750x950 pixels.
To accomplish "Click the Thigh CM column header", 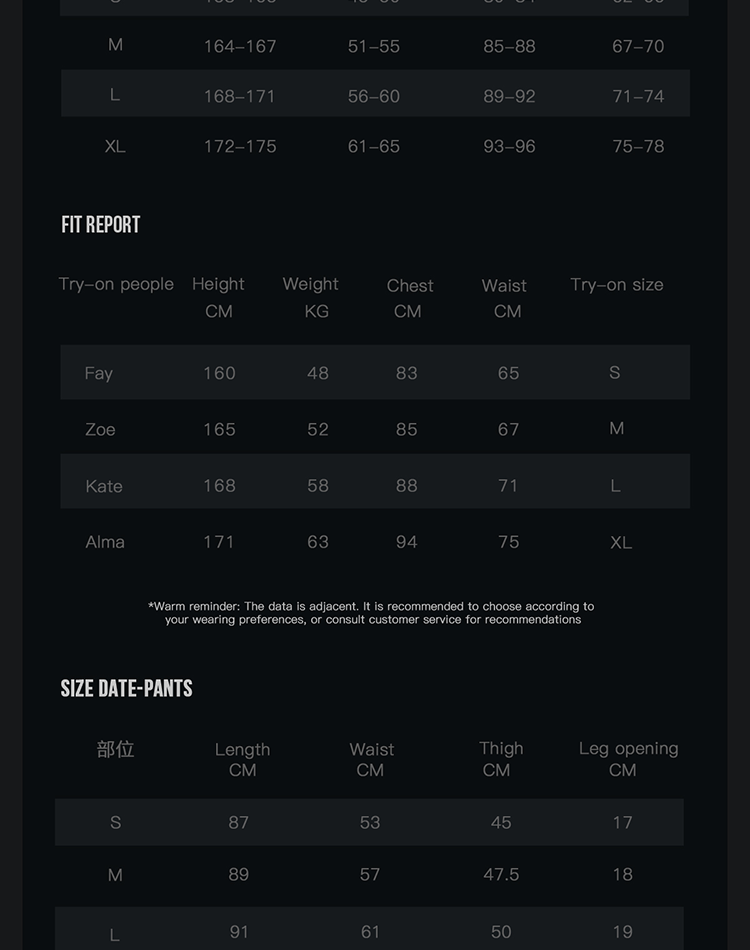I will [500, 759].
